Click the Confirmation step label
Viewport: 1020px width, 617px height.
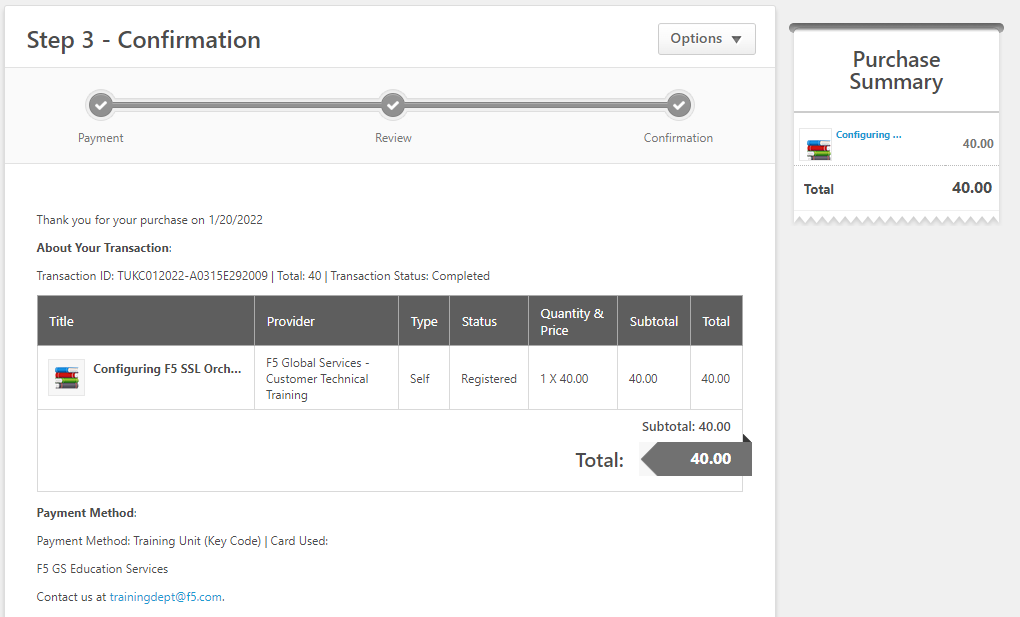pos(678,138)
